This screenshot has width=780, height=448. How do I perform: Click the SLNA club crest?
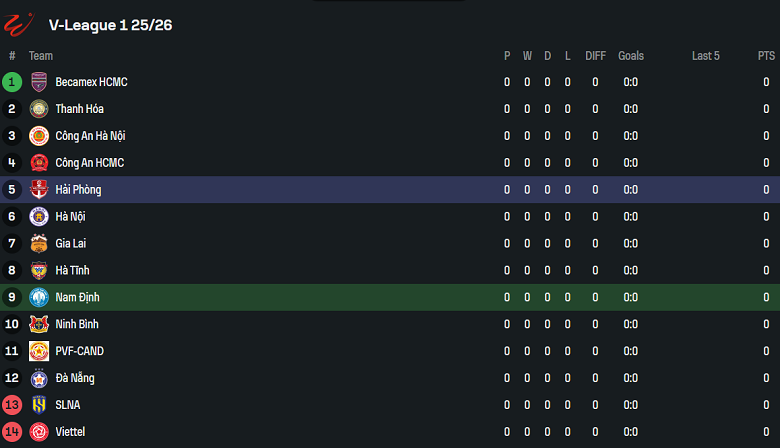39,405
